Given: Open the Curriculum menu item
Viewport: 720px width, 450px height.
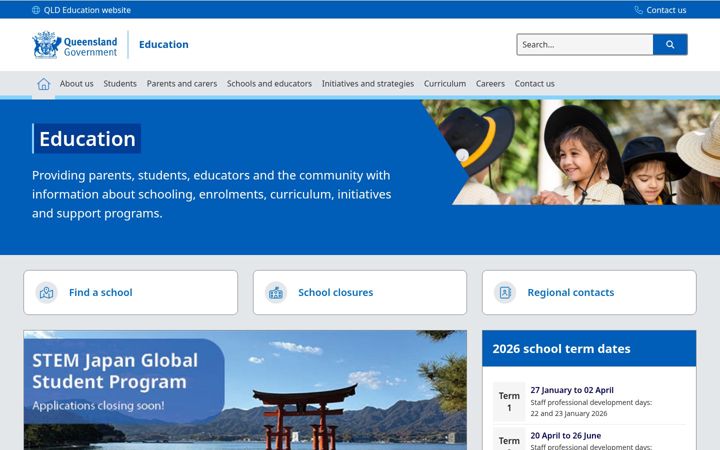Looking at the screenshot, I should (444, 84).
